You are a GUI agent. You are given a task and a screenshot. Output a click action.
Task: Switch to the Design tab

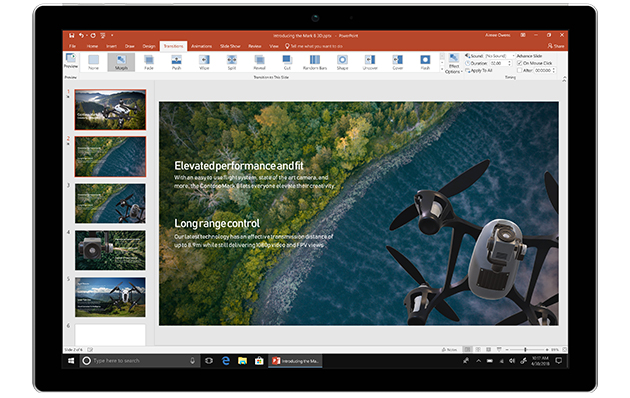(x=149, y=46)
